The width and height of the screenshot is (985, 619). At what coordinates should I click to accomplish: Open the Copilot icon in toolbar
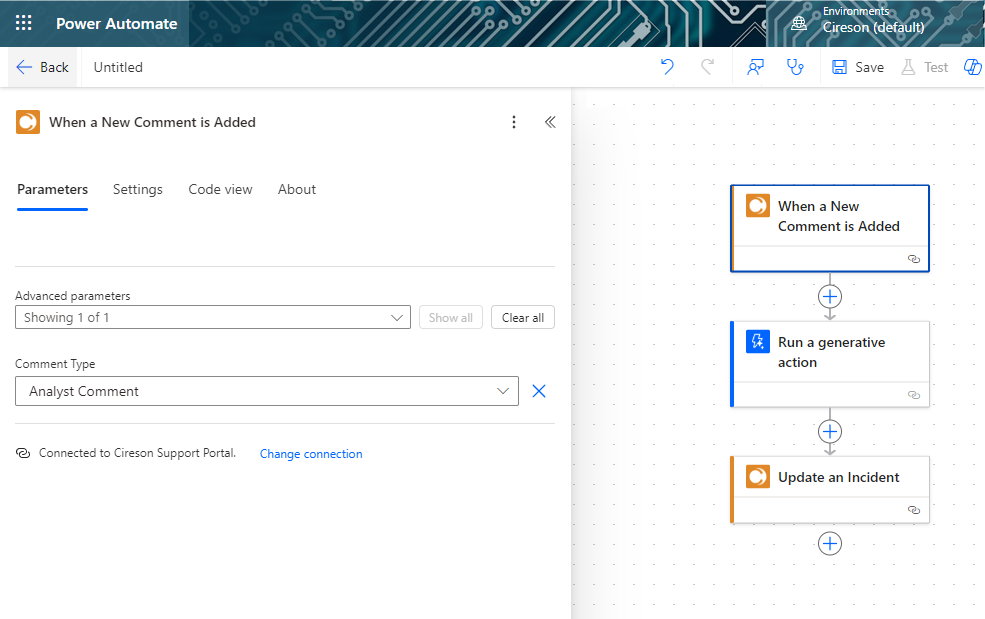click(x=973, y=67)
